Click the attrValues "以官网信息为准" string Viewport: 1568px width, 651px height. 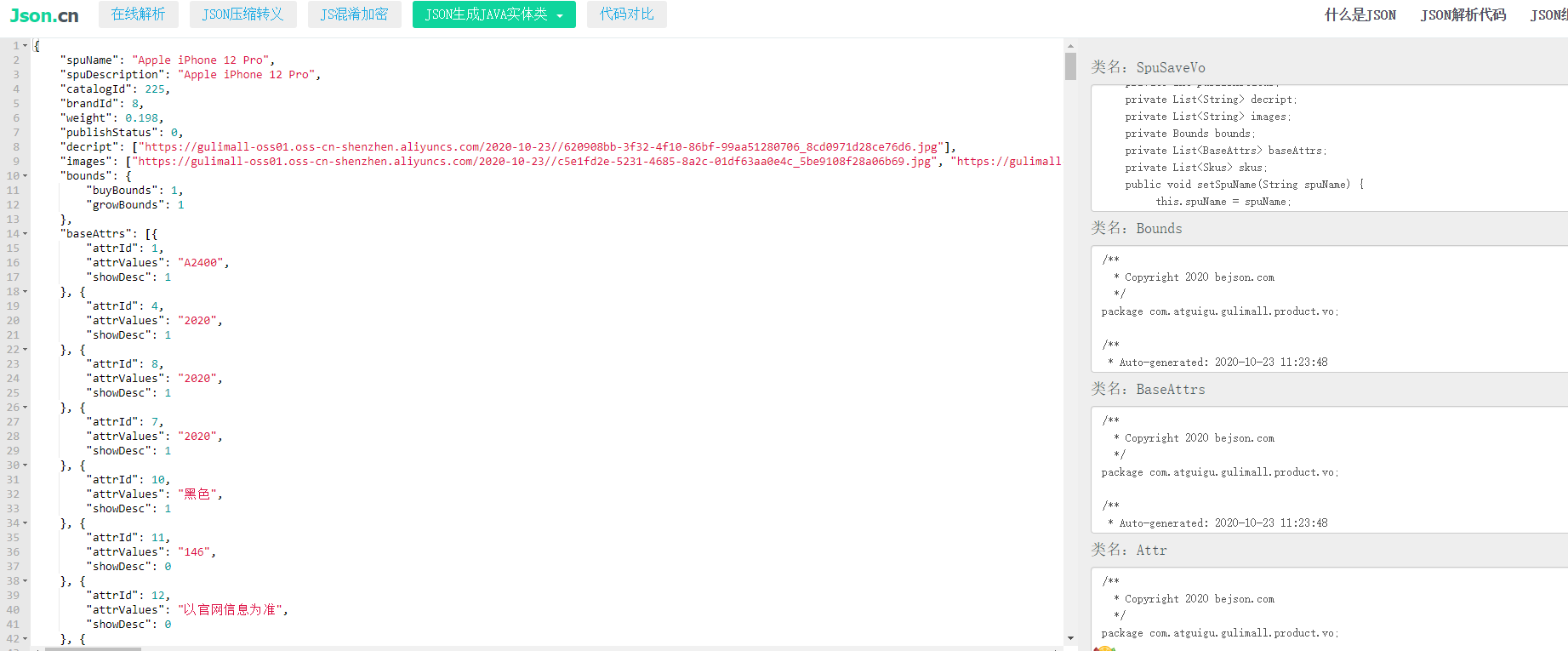(x=230, y=610)
